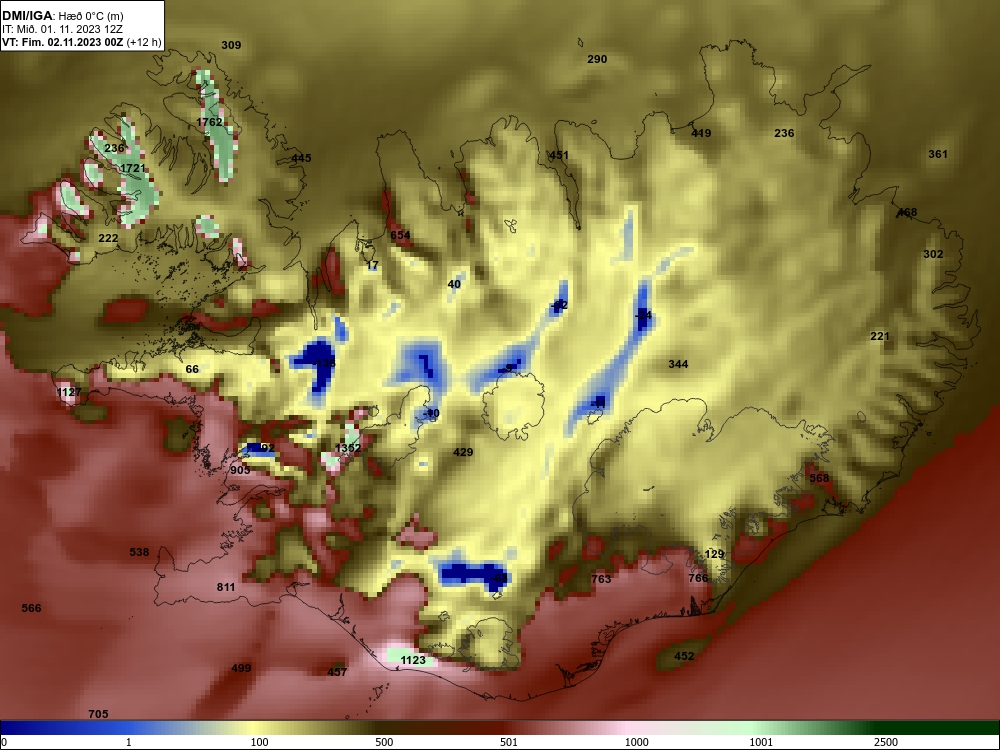Click the 445 value label
This screenshot has height=750, width=1000.
coord(301,158)
